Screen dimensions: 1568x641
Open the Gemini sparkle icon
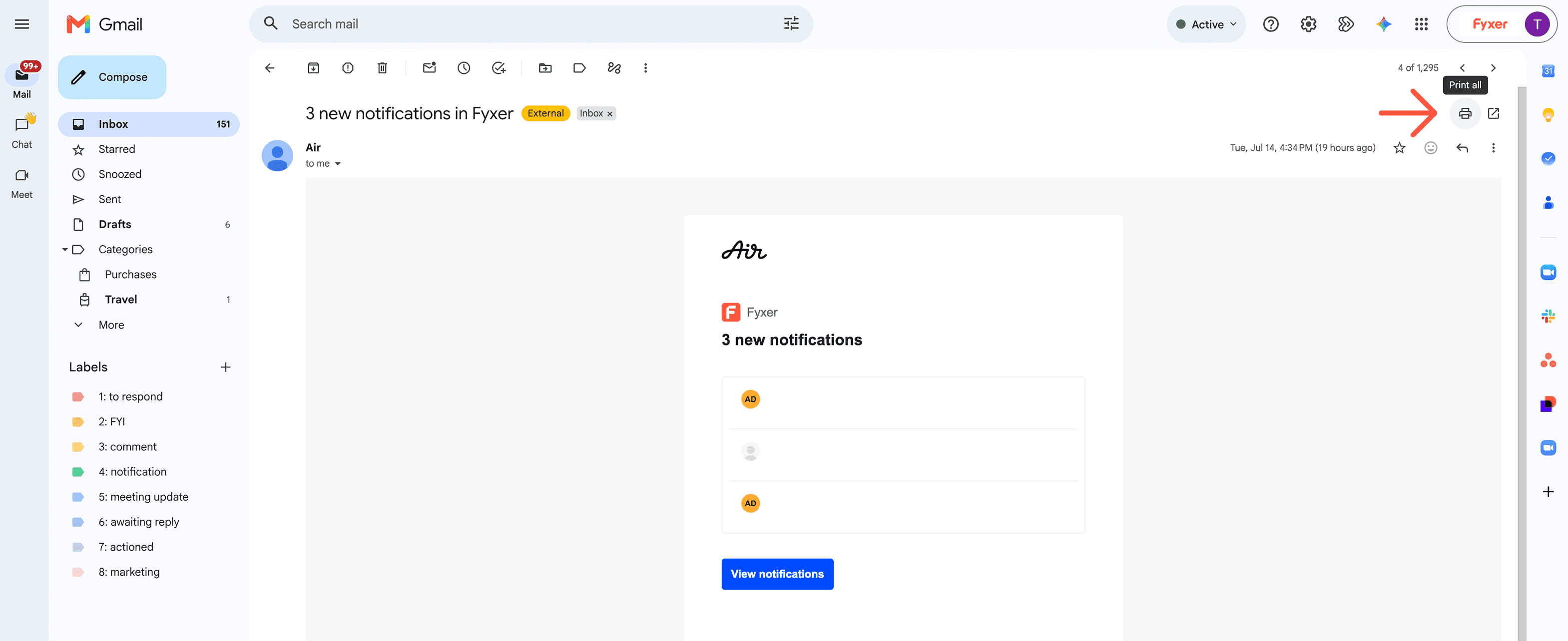coord(1383,24)
